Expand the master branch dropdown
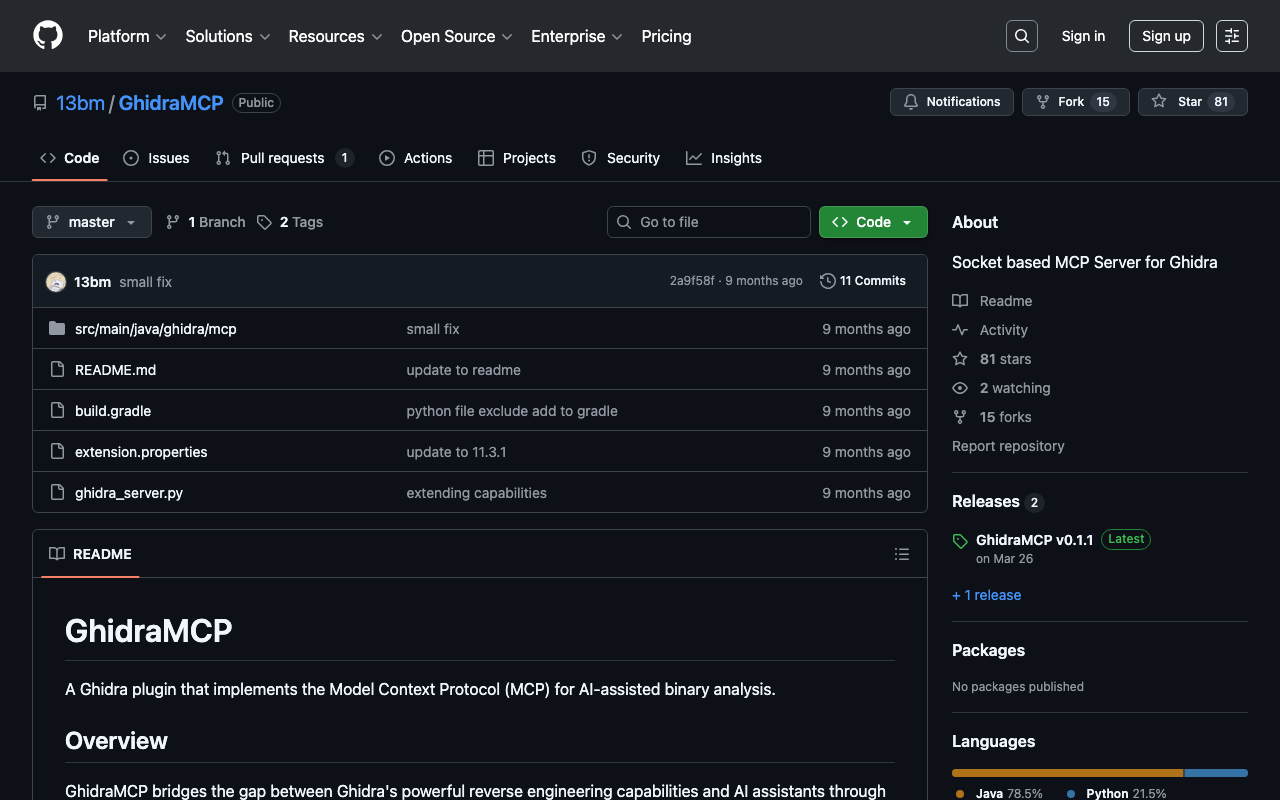This screenshot has width=1280, height=800. [x=92, y=222]
